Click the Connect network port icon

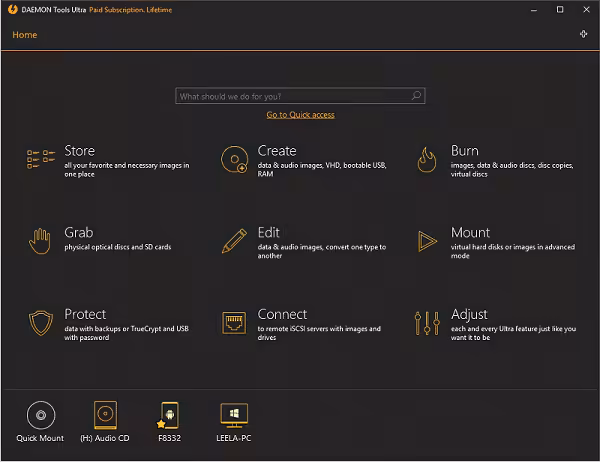tap(234, 322)
